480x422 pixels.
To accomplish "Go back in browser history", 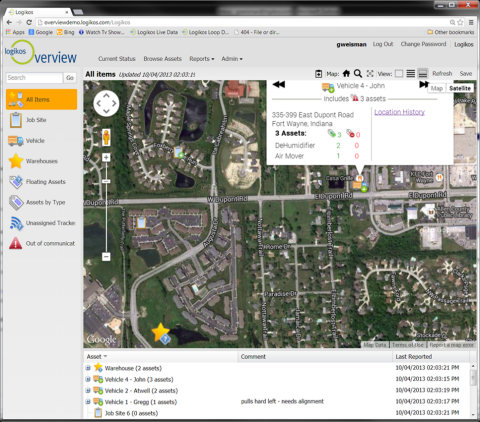I will tap(9, 22).
